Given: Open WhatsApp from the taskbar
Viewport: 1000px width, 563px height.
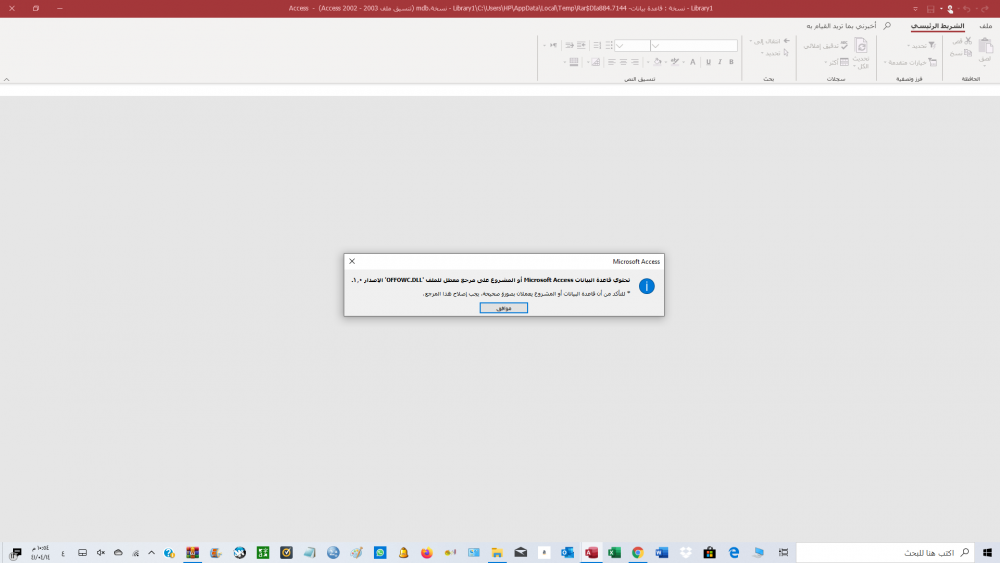Looking at the screenshot, I should pos(380,553).
